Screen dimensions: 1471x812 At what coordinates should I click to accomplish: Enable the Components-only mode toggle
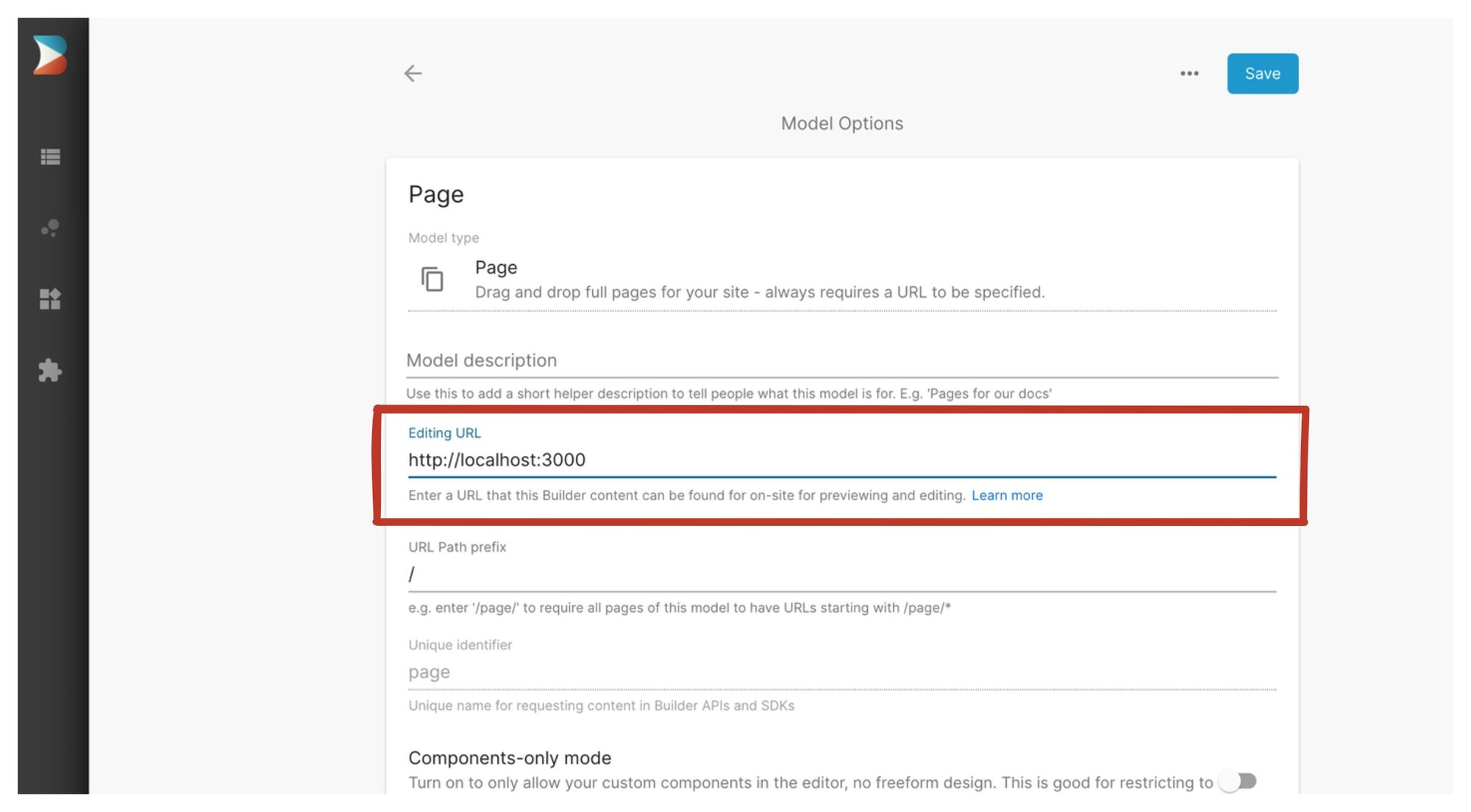(1239, 782)
